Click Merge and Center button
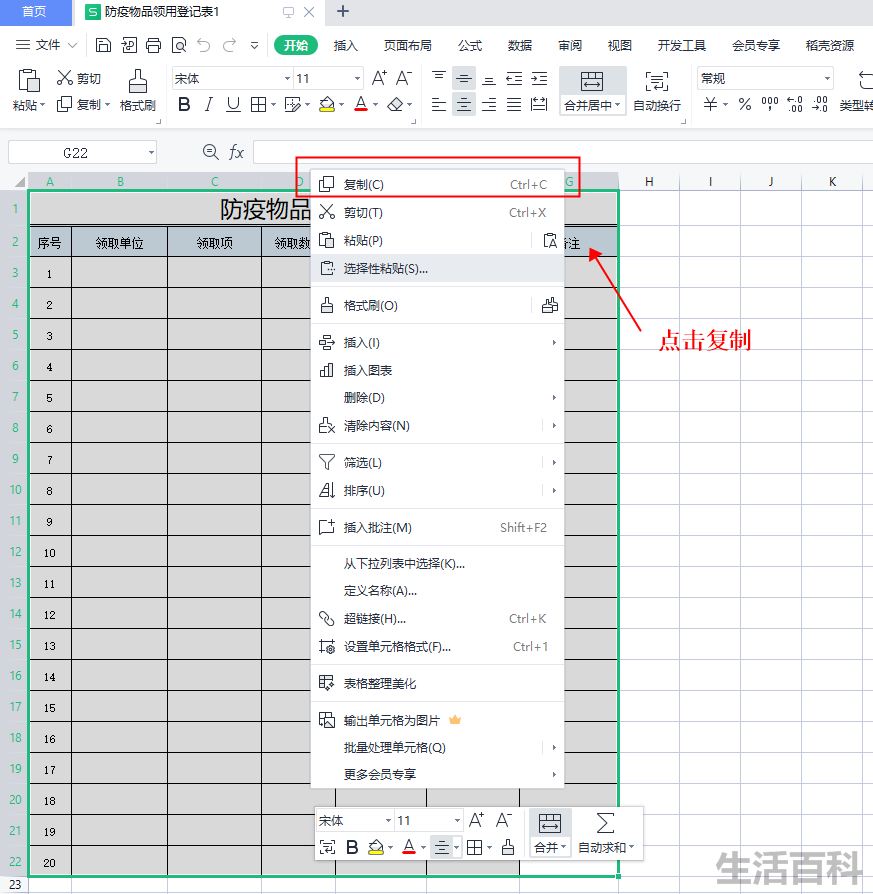Viewport: 873px width, 894px height. pyautogui.click(x=592, y=91)
